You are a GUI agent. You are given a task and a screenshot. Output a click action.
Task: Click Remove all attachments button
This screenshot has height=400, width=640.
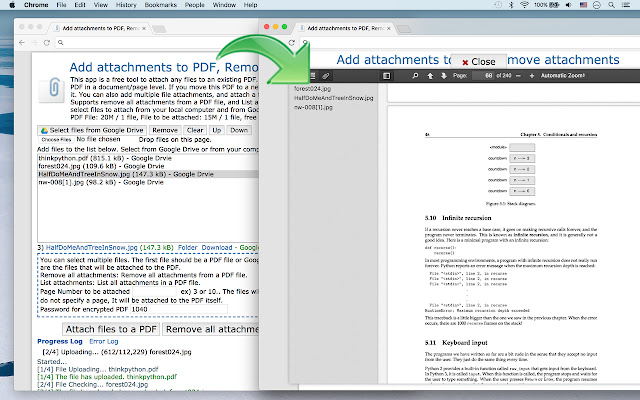(x=211, y=329)
